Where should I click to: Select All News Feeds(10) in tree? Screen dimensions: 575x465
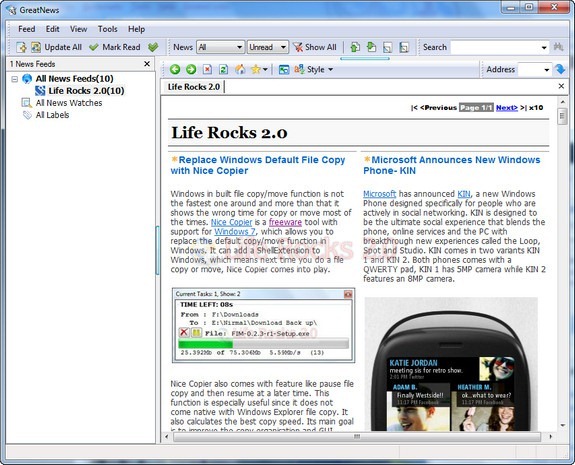pos(74,78)
